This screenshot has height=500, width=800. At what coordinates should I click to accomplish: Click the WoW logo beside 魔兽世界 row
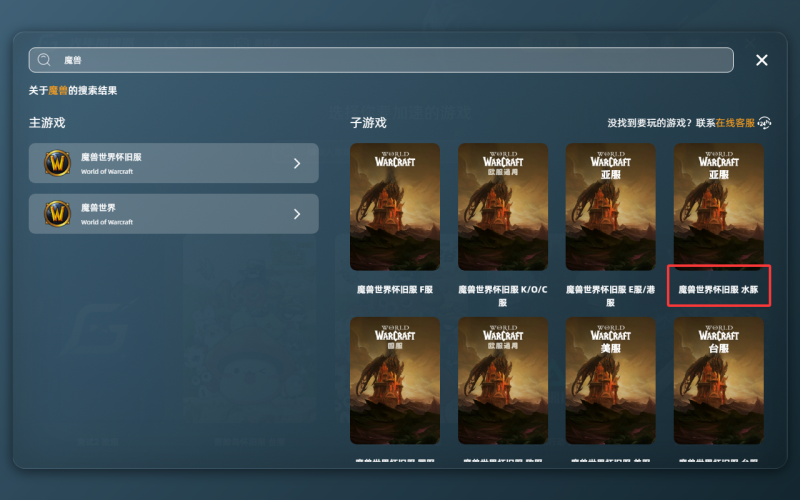(x=57, y=214)
